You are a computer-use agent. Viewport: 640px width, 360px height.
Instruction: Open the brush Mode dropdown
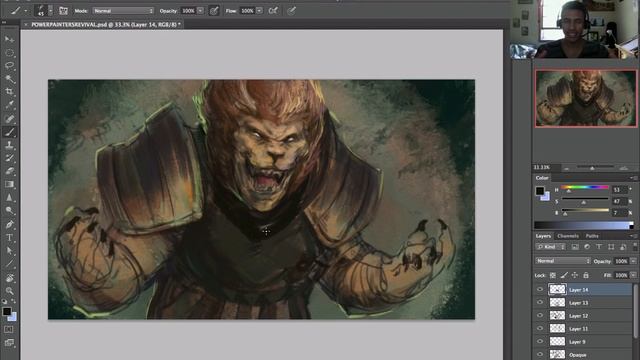[123, 11]
